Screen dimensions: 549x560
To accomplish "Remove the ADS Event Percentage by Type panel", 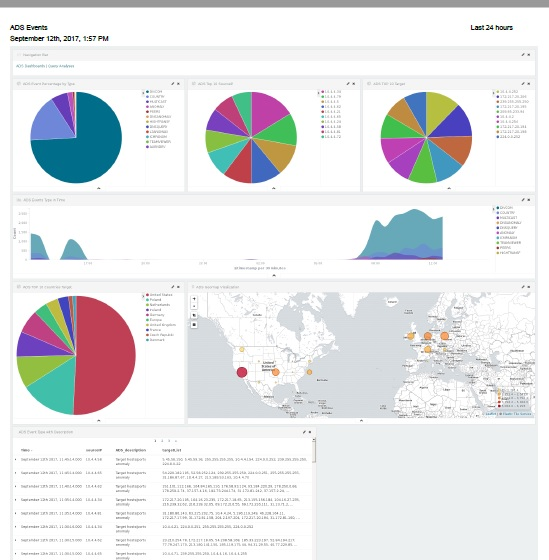I will 178,84.
